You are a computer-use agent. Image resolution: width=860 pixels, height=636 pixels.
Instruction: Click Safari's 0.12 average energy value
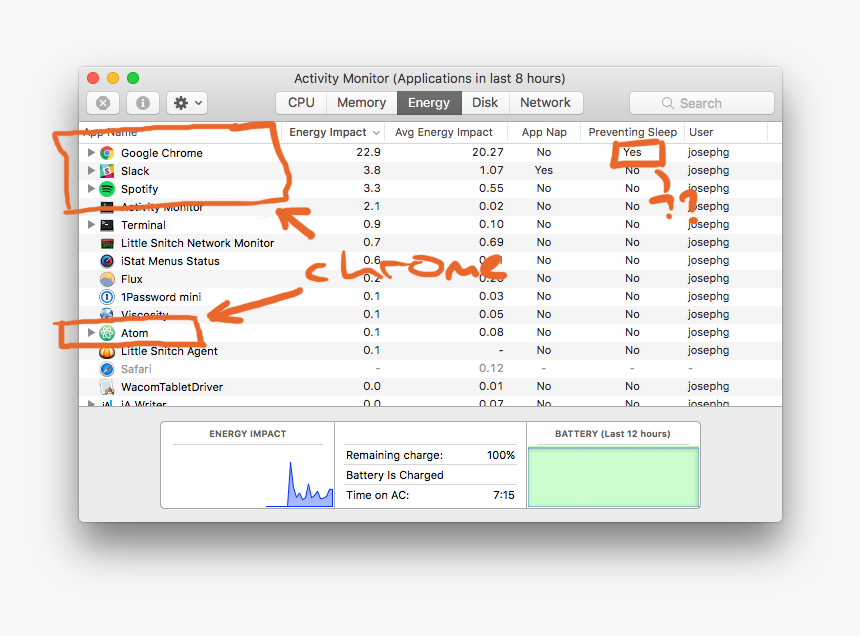tap(491, 368)
